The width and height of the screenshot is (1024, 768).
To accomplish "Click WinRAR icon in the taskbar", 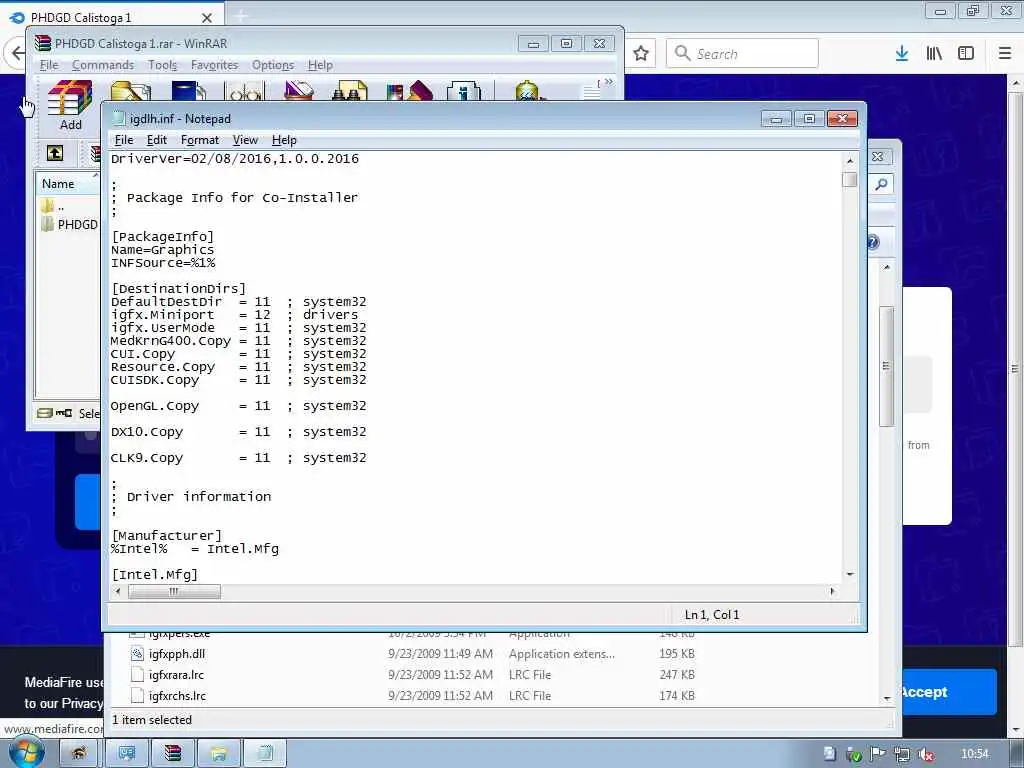I will [x=173, y=753].
